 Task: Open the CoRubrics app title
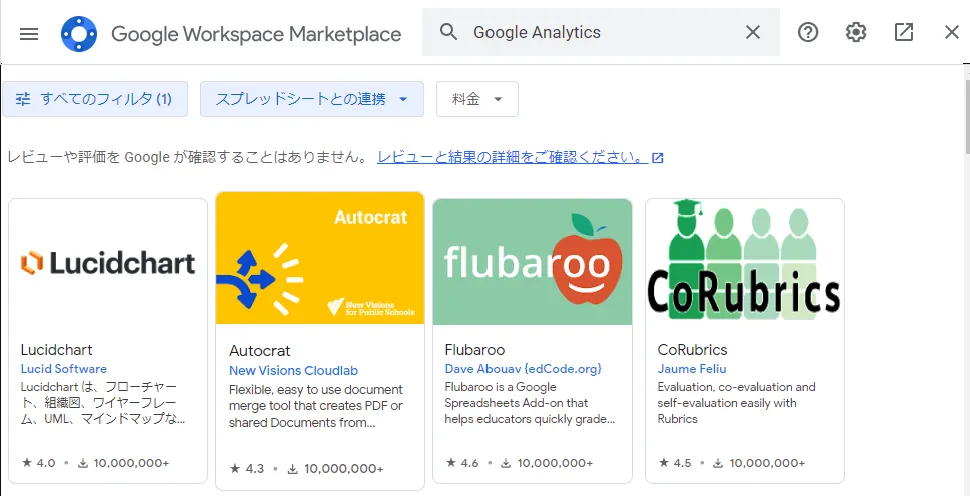(692, 350)
